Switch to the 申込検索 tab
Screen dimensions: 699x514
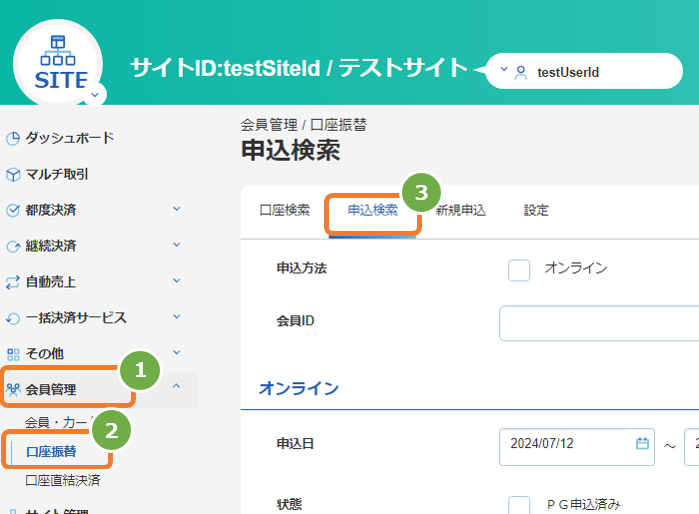click(x=373, y=210)
